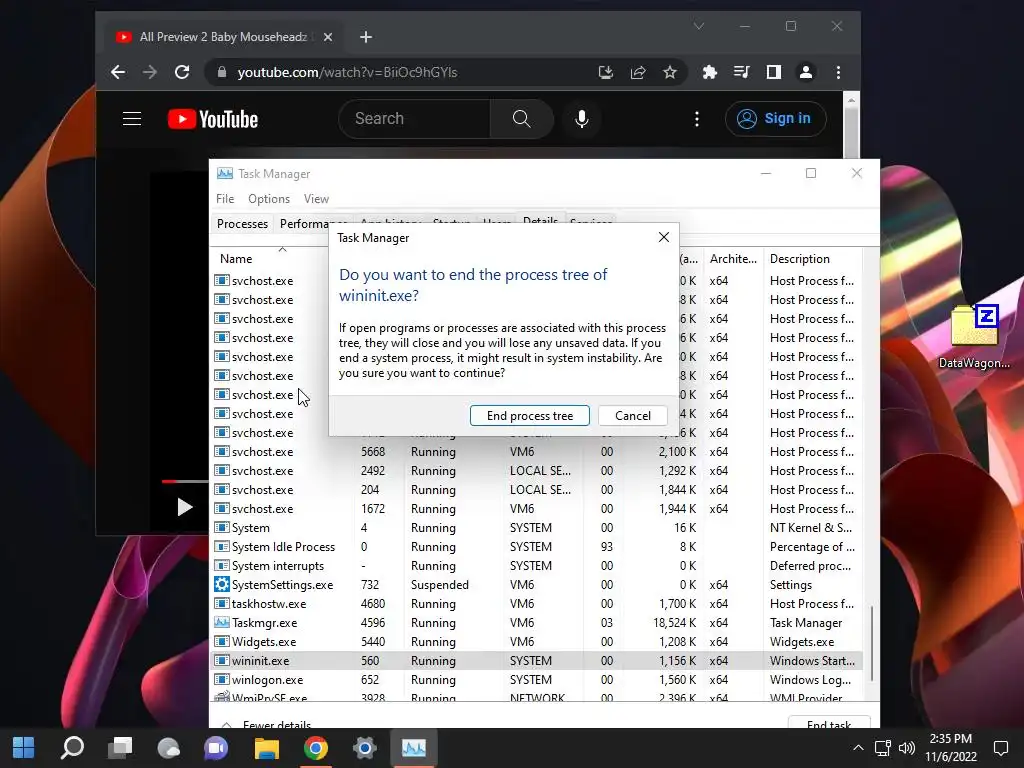Open taskbar Search

72,748
